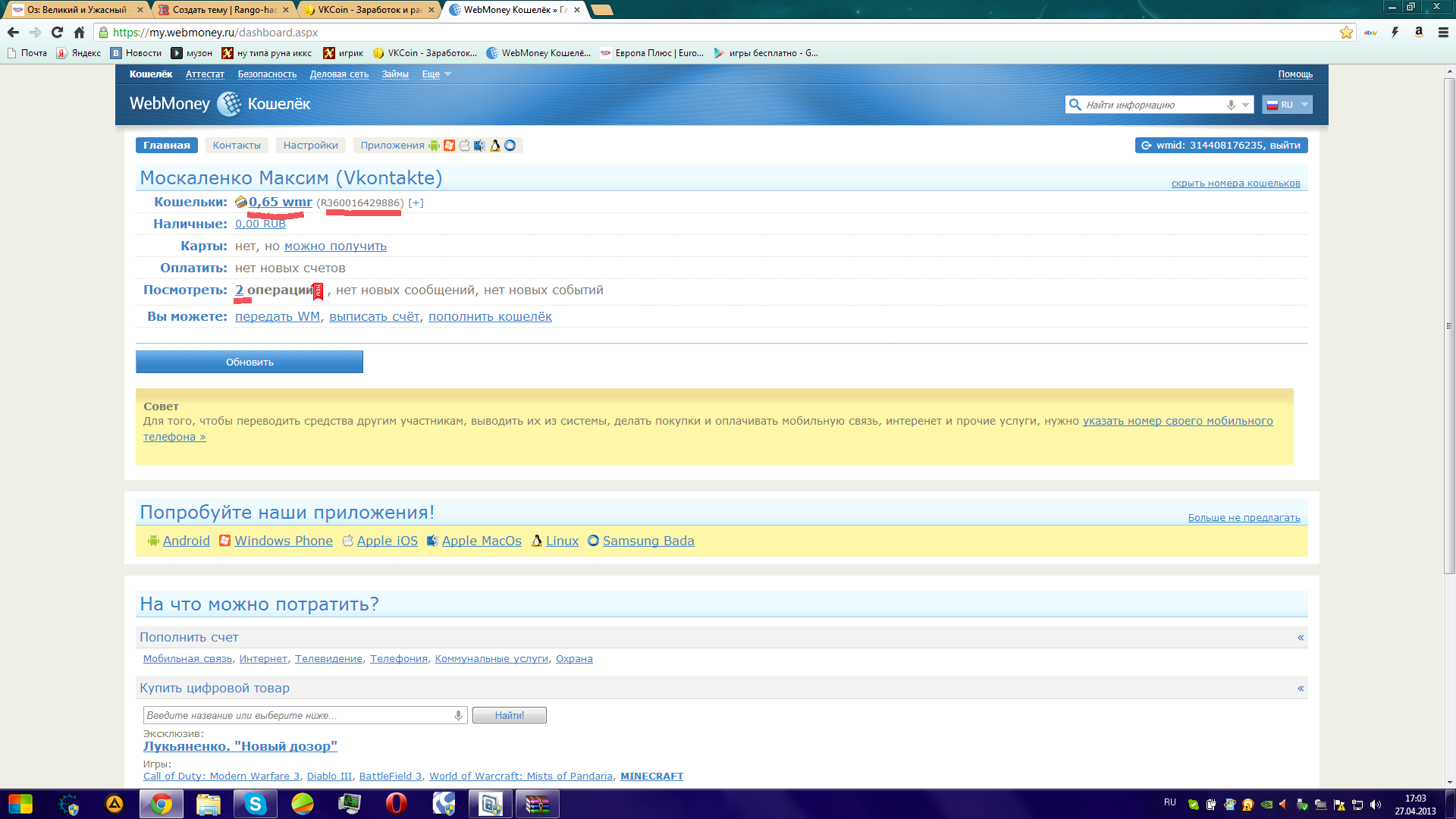Switch to the Создать тему Rango-hack browser tab
Image resolution: width=1456 pixels, height=819 pixels.
coord(224,10)
